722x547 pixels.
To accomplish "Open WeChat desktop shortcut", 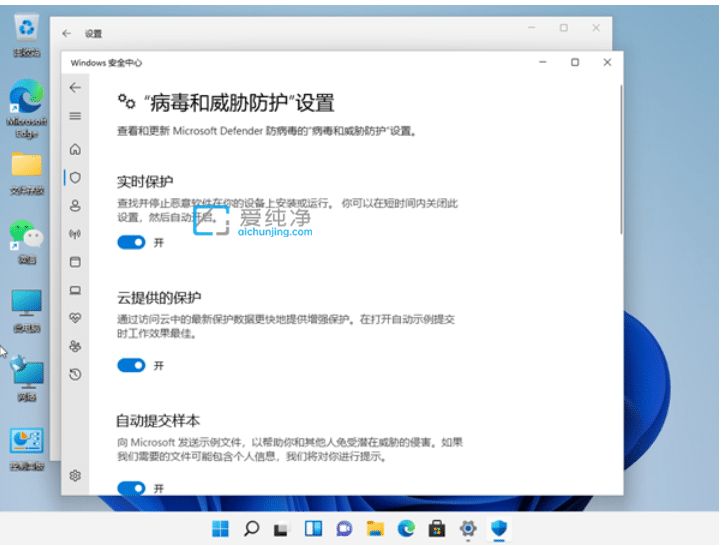I will 27,242.
